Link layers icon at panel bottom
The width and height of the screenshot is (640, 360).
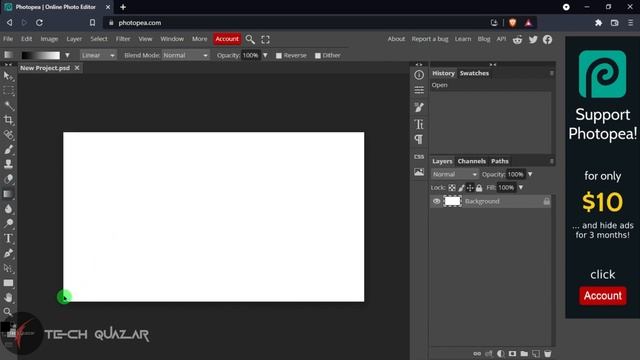477,353
